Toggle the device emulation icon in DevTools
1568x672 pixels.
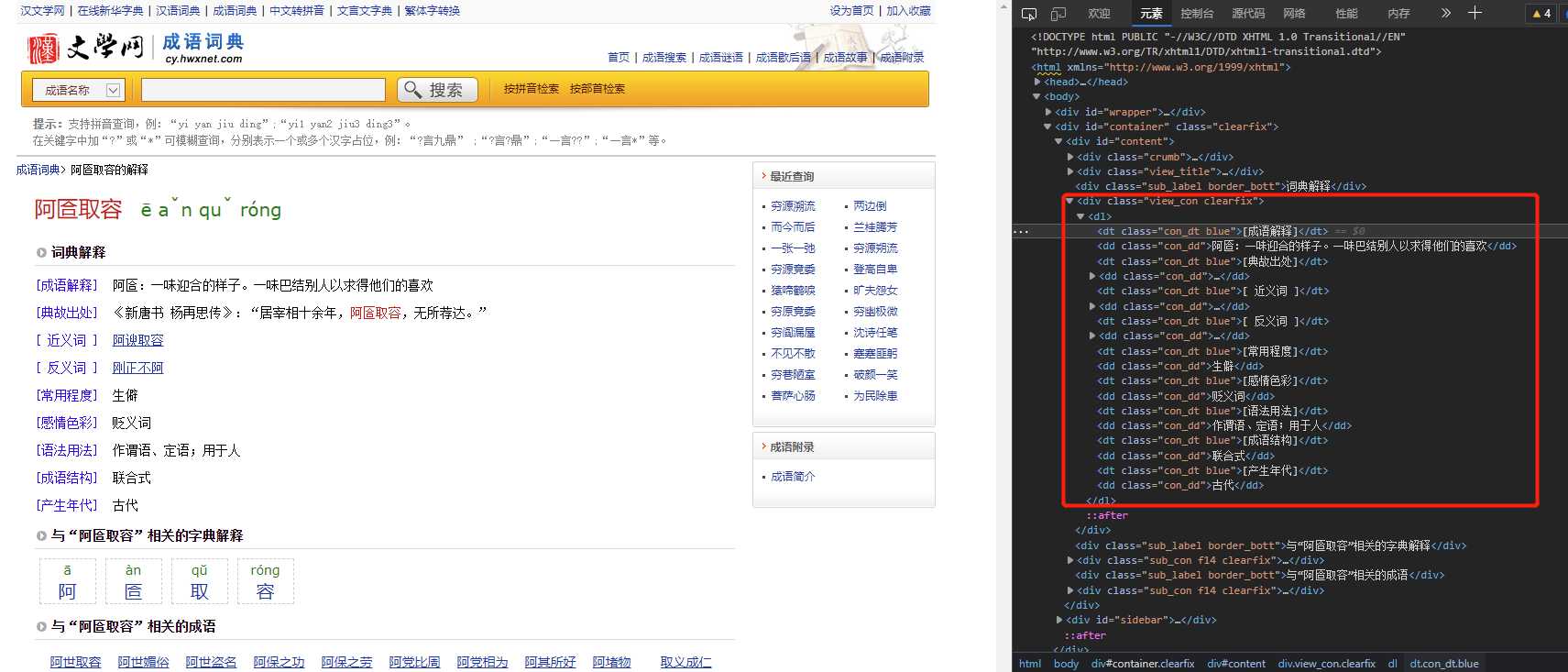point(1058,14)
